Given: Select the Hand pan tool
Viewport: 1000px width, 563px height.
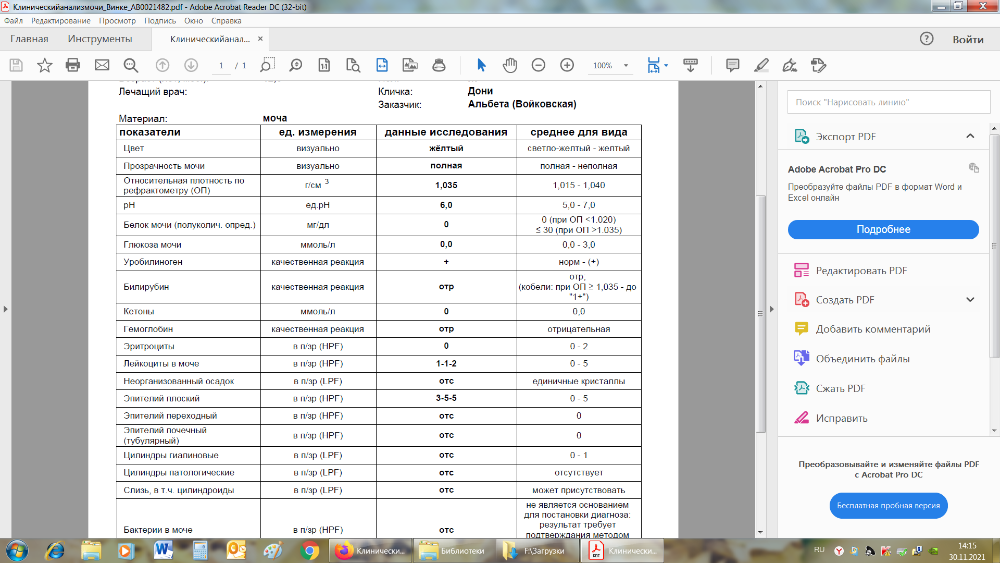Looking at the screenshot, I should (x=509, y=65).
